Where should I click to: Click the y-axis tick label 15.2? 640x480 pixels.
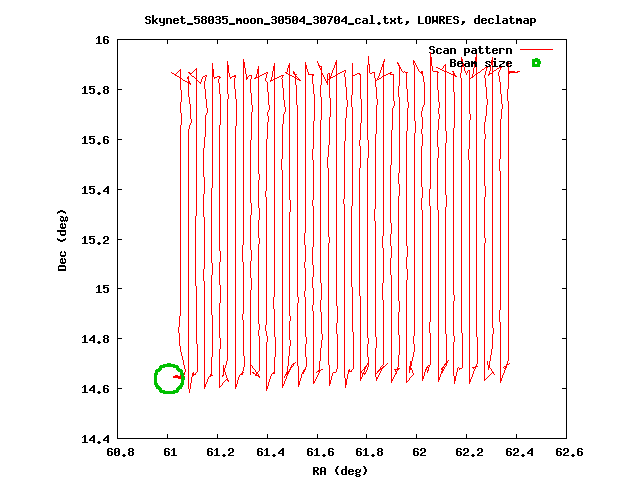[x=96, y=240]
